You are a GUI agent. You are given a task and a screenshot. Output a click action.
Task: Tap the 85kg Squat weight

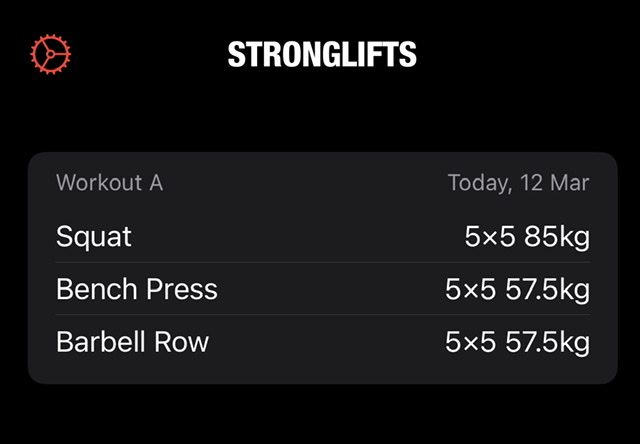point(555,237)
